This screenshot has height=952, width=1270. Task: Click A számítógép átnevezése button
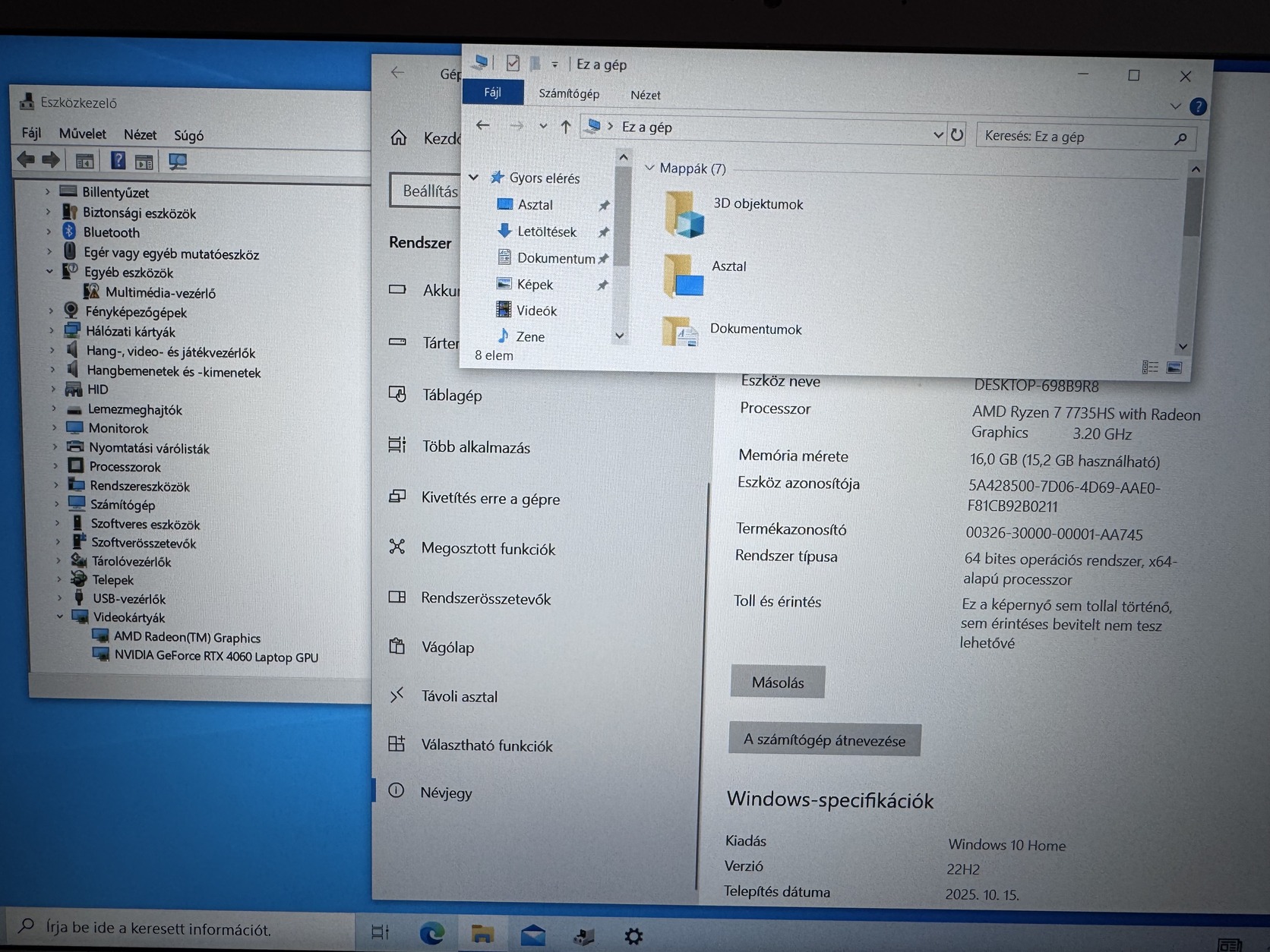(824, 739)
